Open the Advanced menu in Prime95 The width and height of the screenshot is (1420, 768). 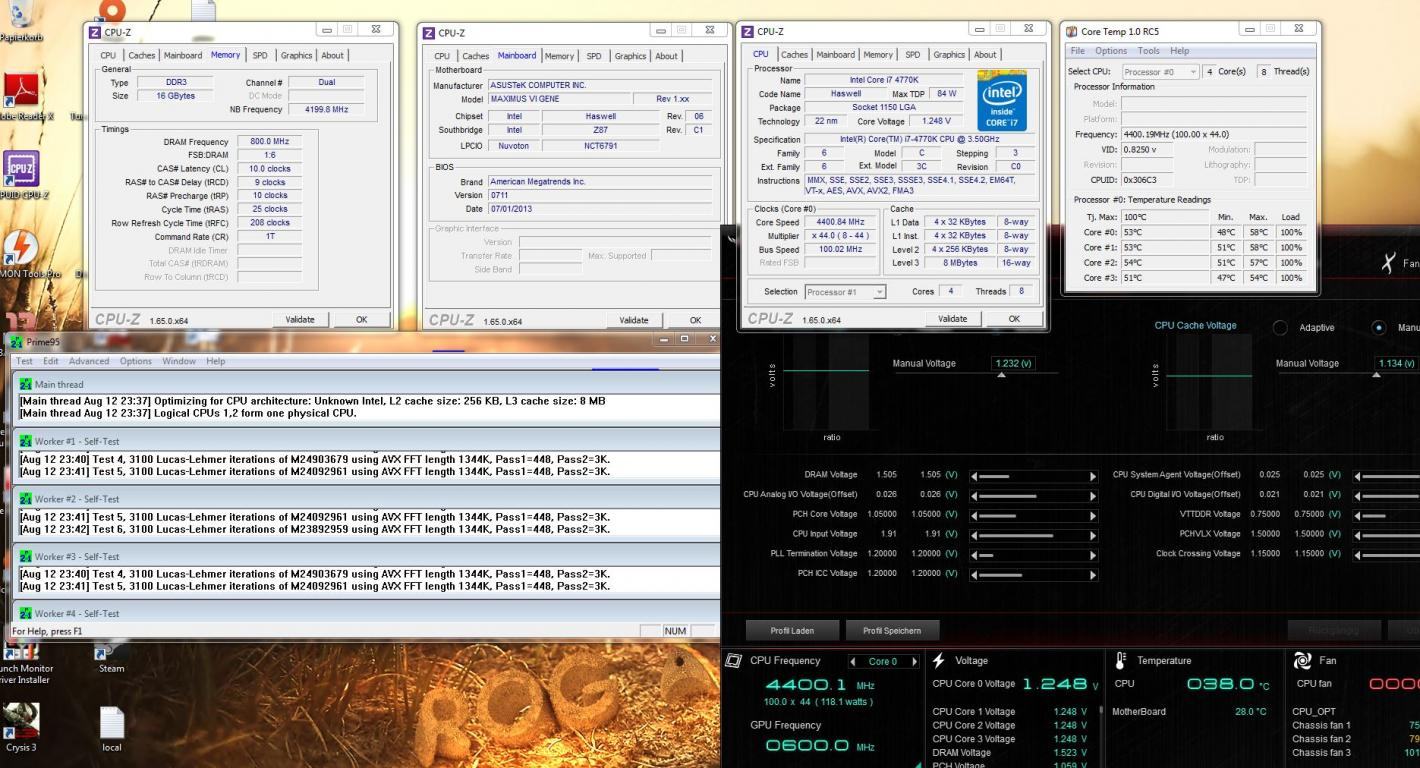[x=89, y=361]
